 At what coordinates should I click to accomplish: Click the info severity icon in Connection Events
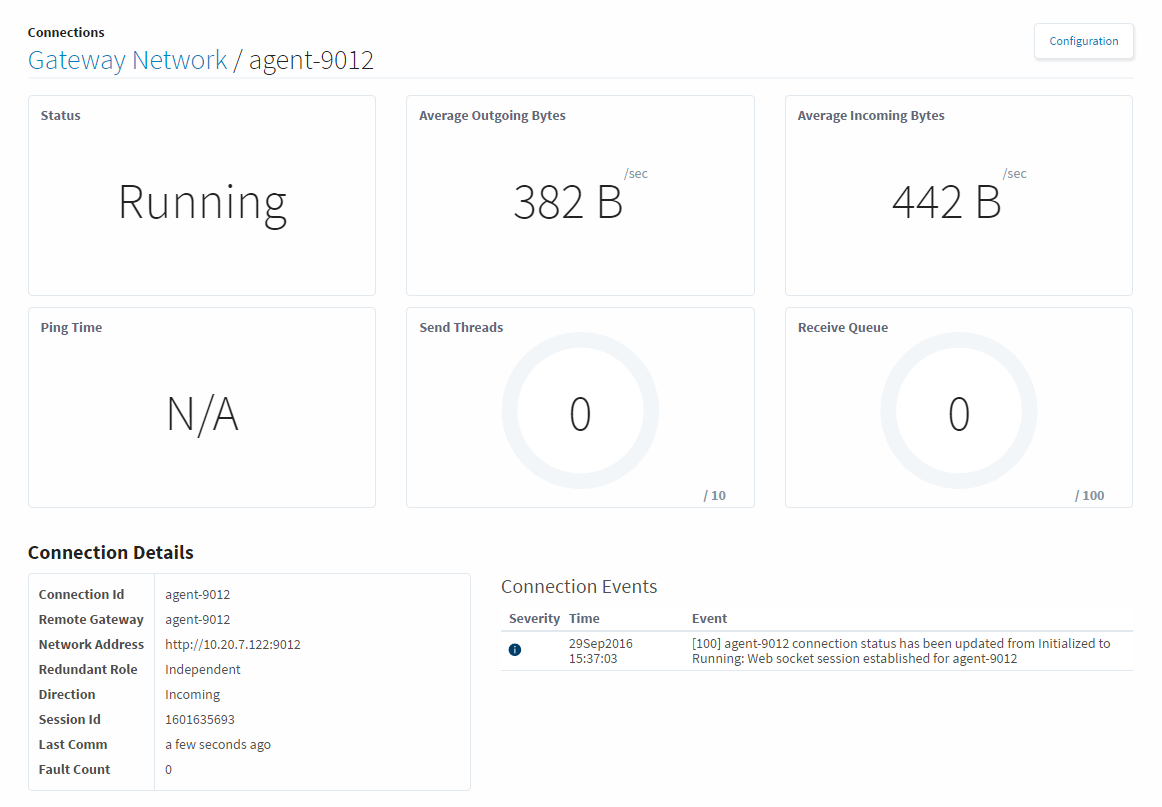tap(515, 650)
